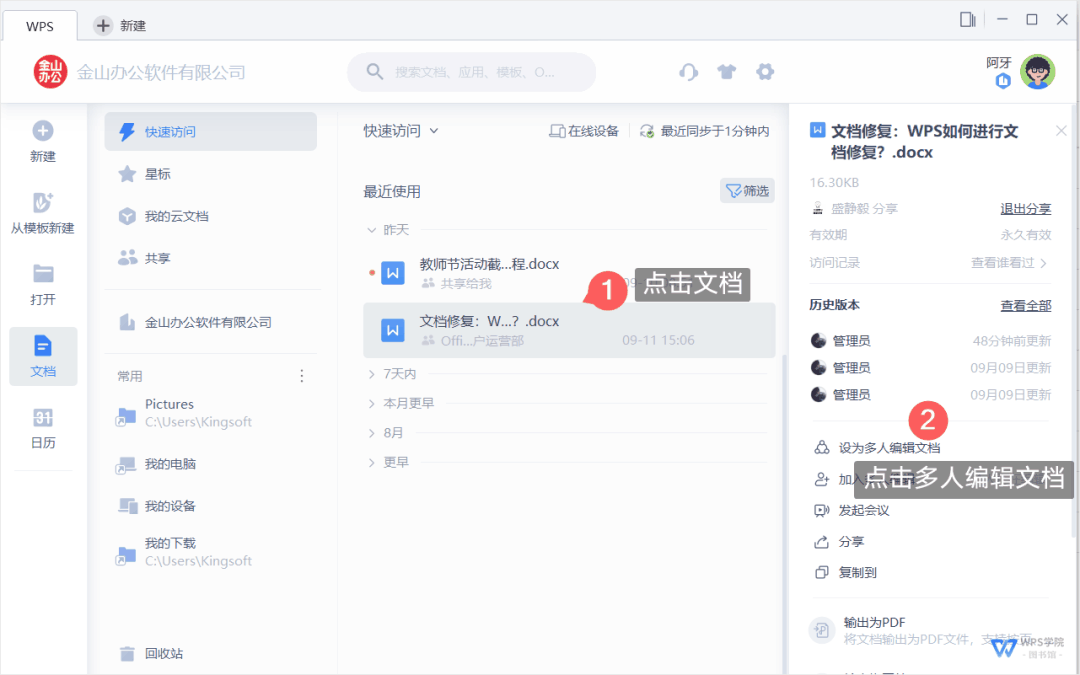Switch to the WPS tab

(x=40, y=26)
